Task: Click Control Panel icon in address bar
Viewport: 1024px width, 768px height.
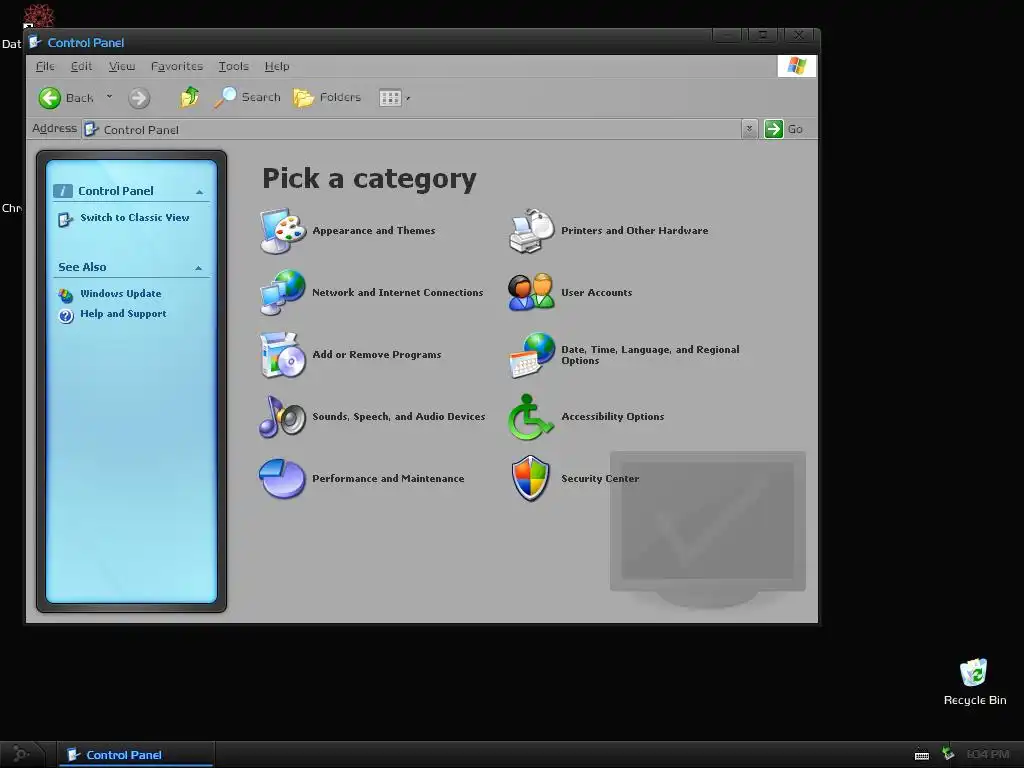Action: [x=91, y=129]
